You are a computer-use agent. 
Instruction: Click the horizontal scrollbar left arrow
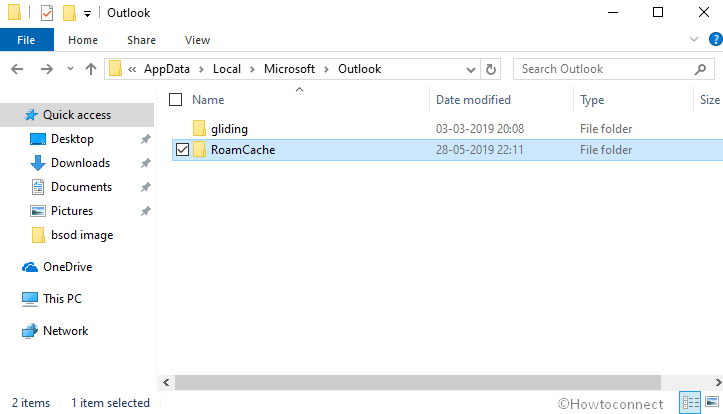tap(166, 382)
